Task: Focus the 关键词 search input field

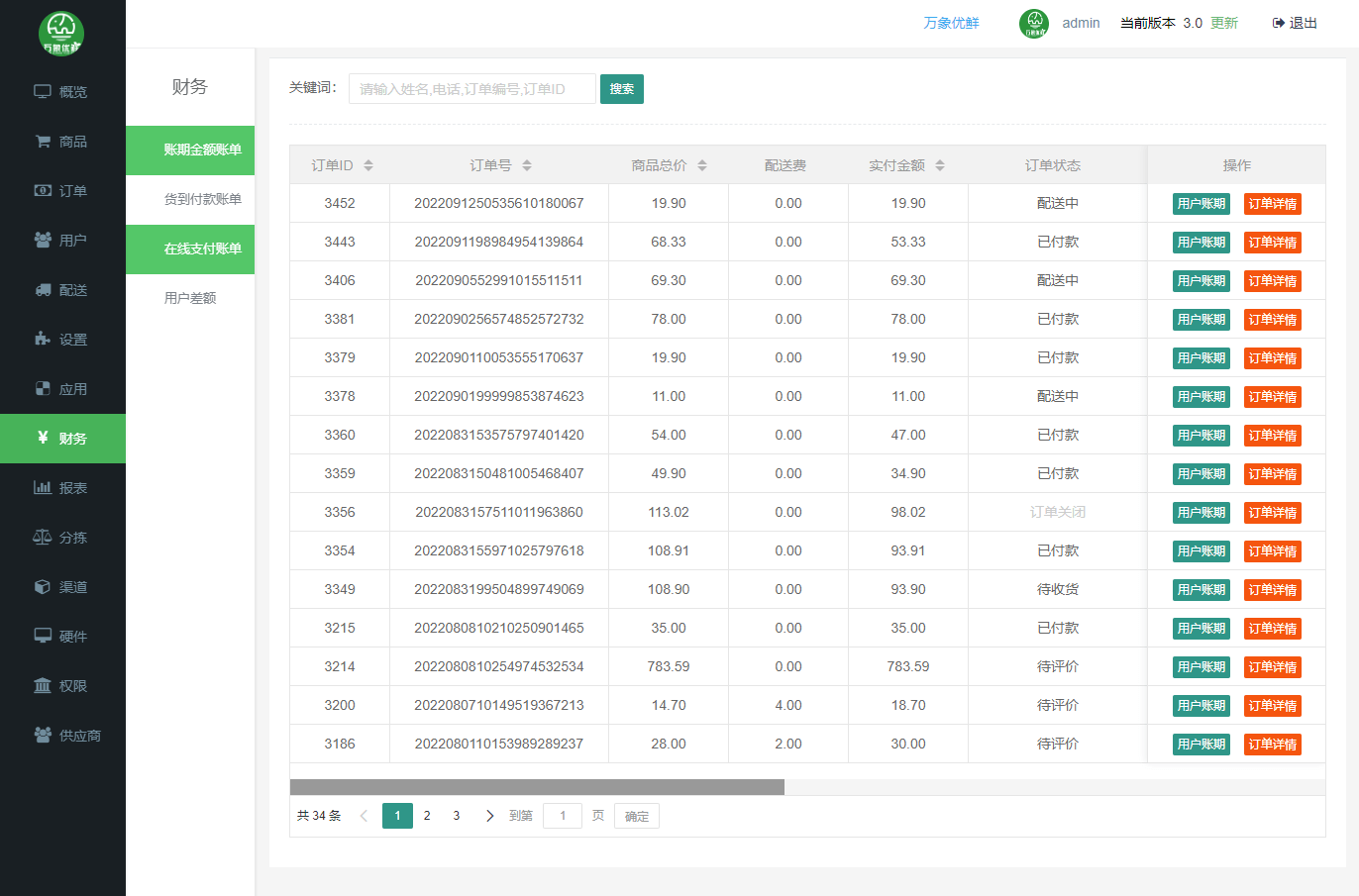Action: pos(471,89)
